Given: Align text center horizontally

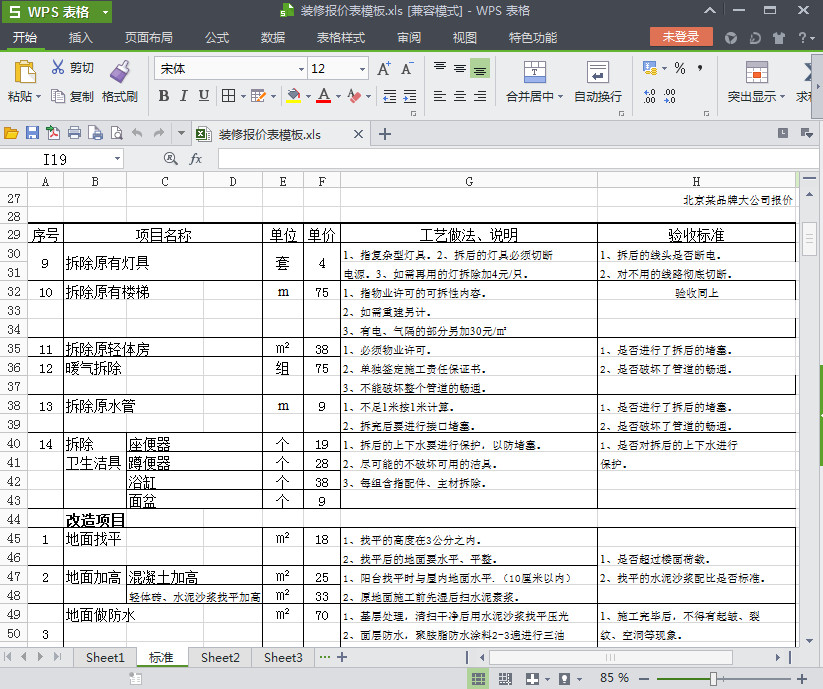Looking at the screenshot, I should [x=460, y=96].
